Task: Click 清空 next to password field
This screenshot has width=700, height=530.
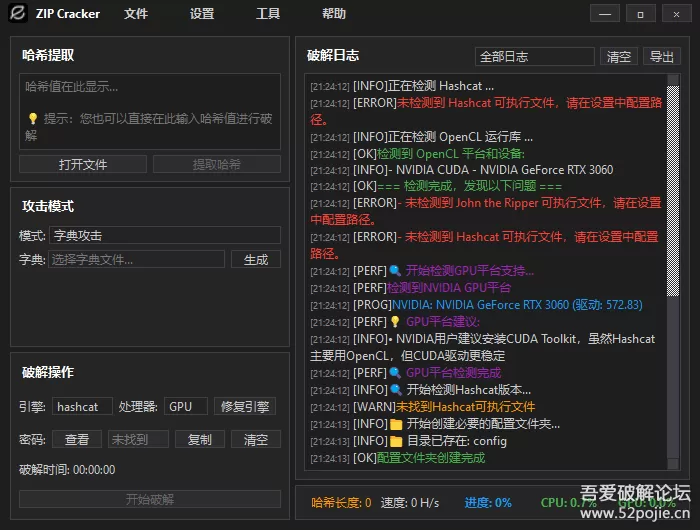Action: tap(256, 439)
